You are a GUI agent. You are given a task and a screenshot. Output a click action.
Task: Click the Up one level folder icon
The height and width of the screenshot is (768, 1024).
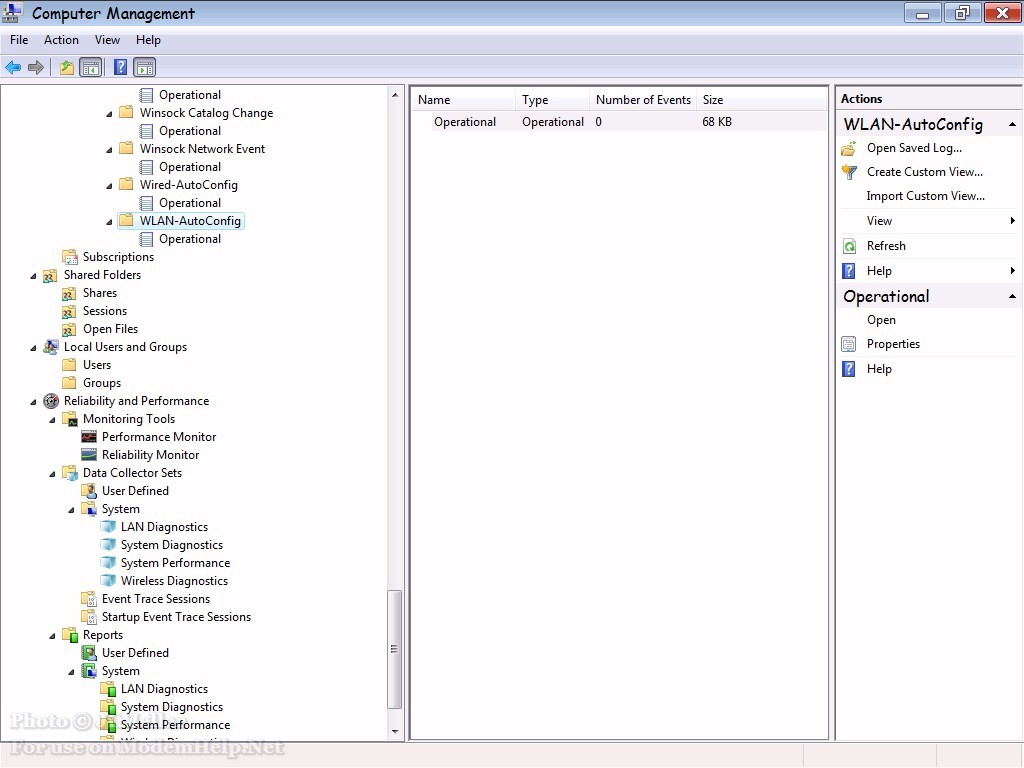[x=67, y=67]
